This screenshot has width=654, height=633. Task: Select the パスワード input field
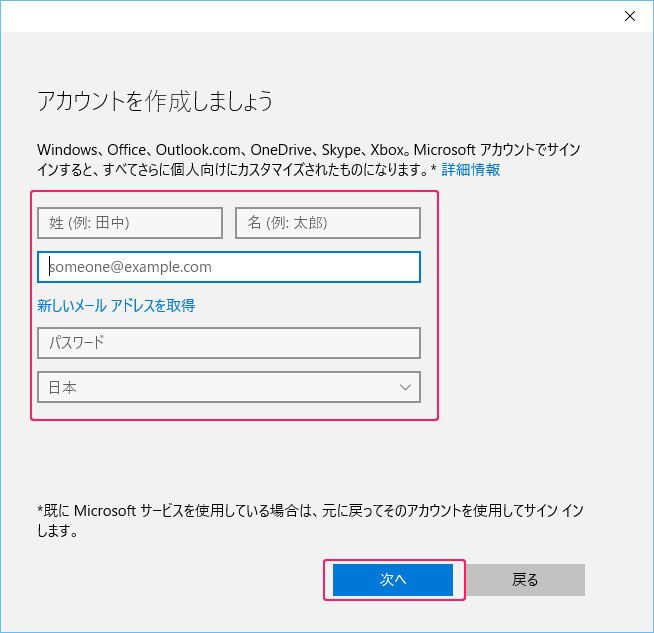pos(229,343)
